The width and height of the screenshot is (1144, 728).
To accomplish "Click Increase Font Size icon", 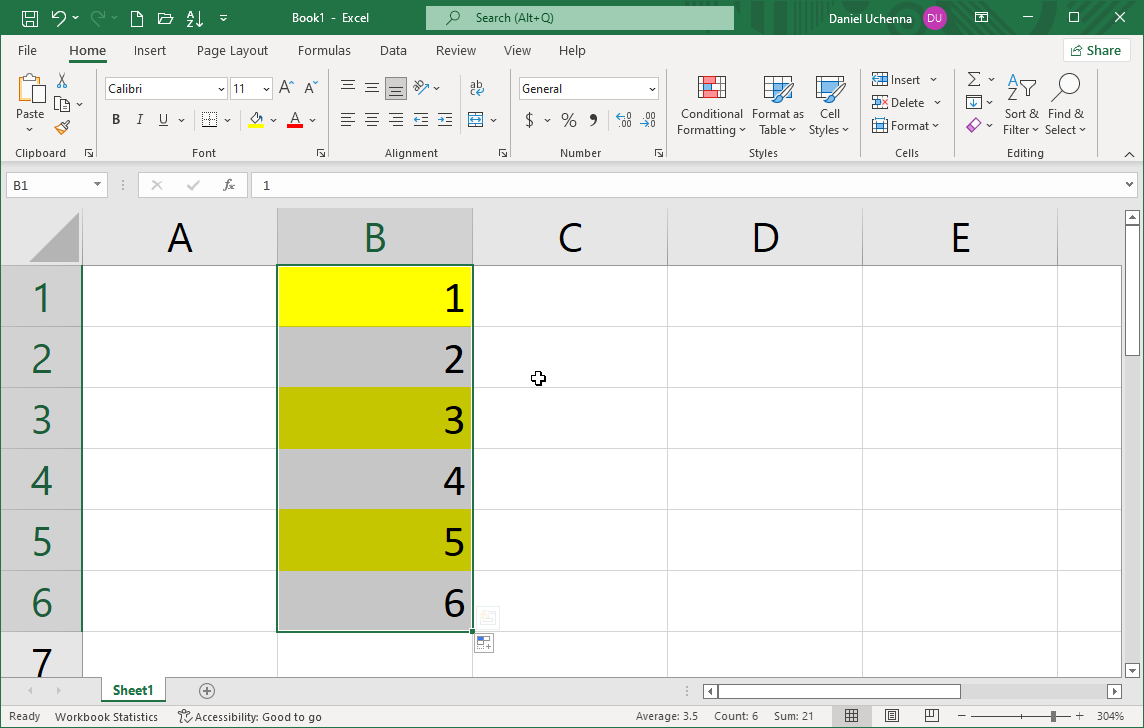I will click(286, 88).
